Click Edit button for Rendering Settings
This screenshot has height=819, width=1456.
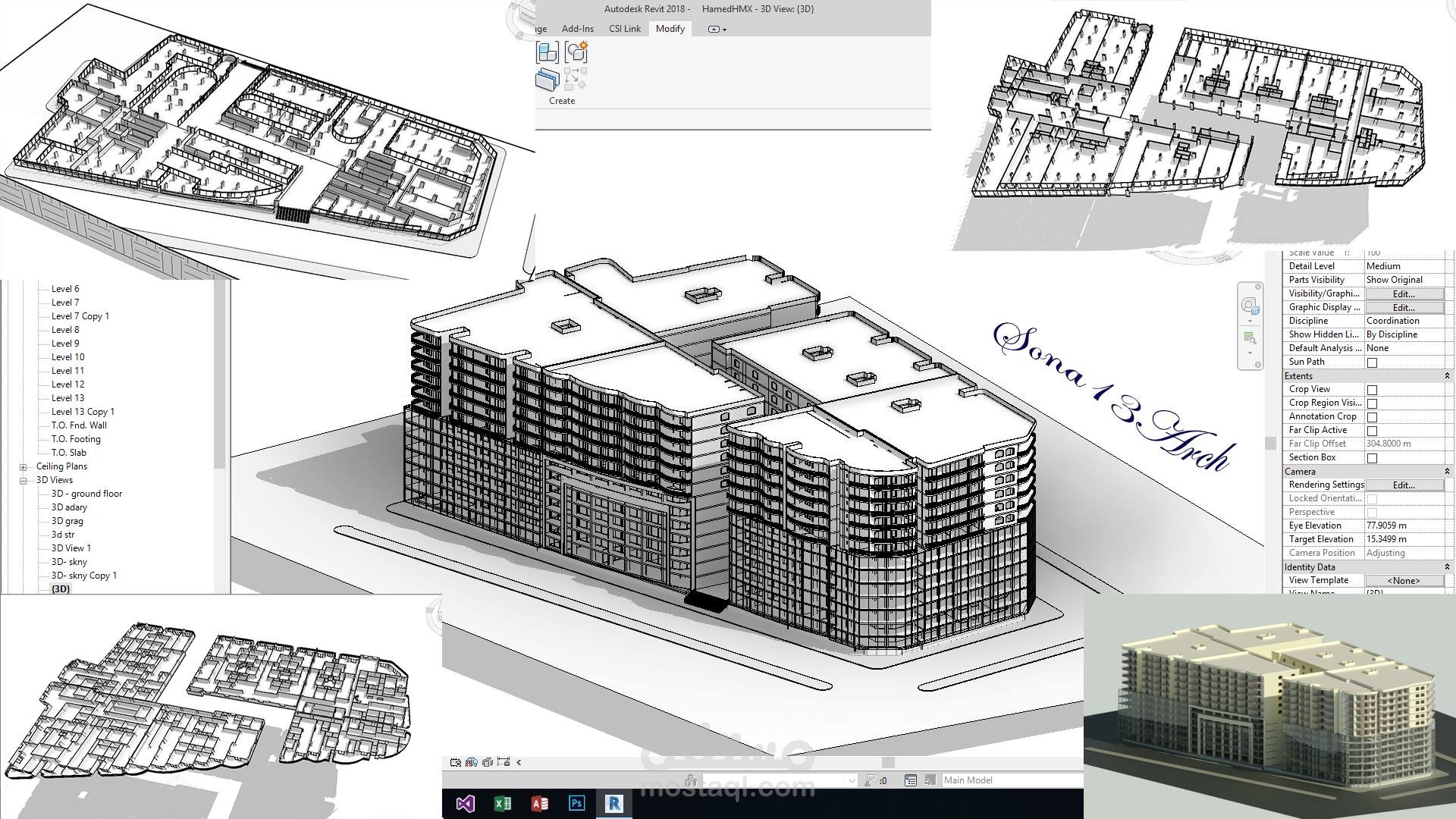[x=1403, y=485]
